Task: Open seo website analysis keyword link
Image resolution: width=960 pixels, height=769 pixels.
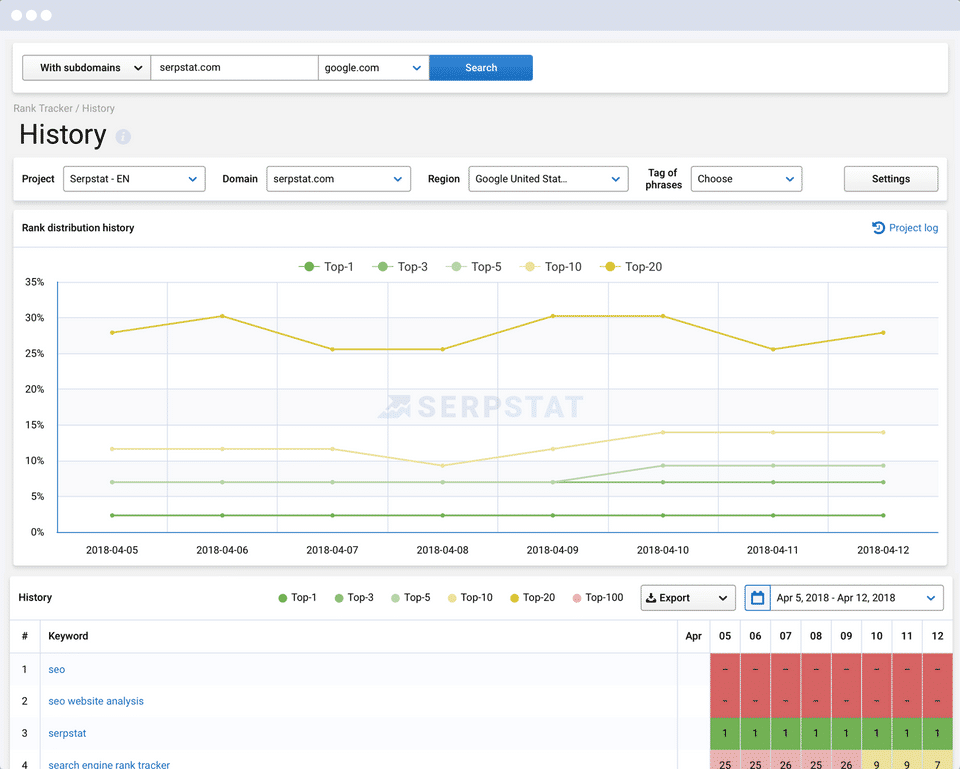Action: click(x=96, y=701)
